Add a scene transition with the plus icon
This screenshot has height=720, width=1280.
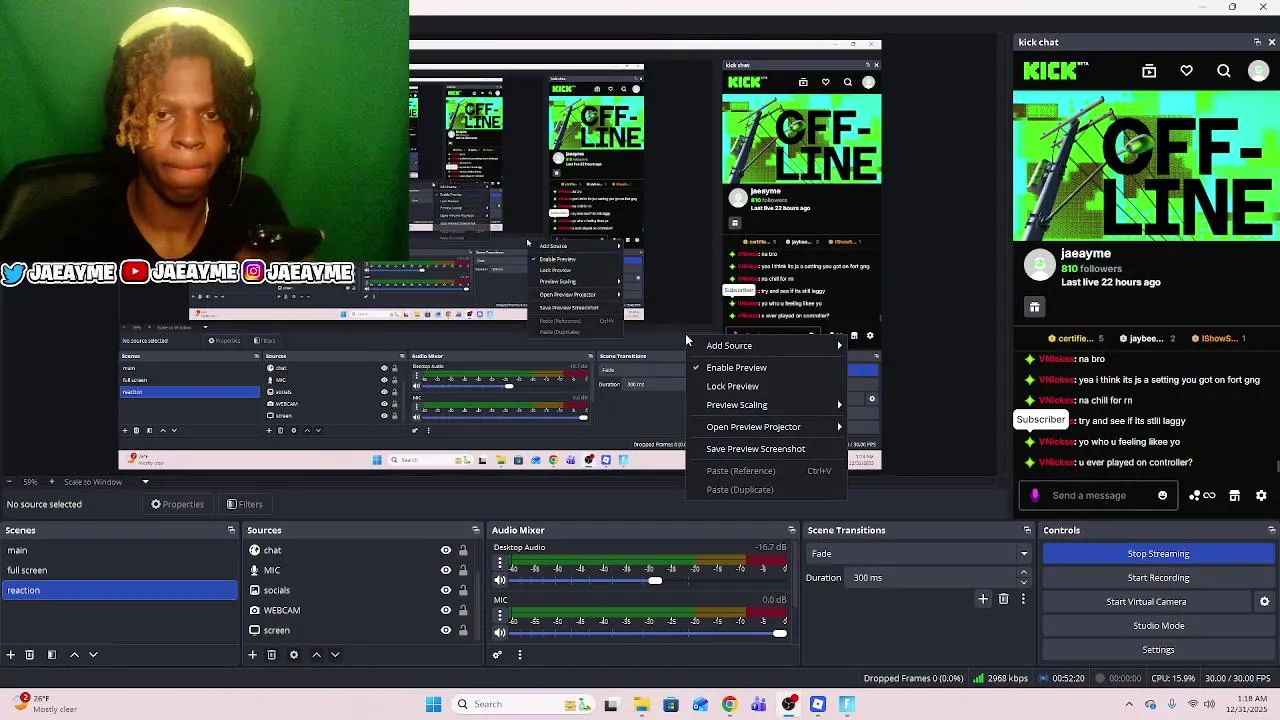click(983, 599)
